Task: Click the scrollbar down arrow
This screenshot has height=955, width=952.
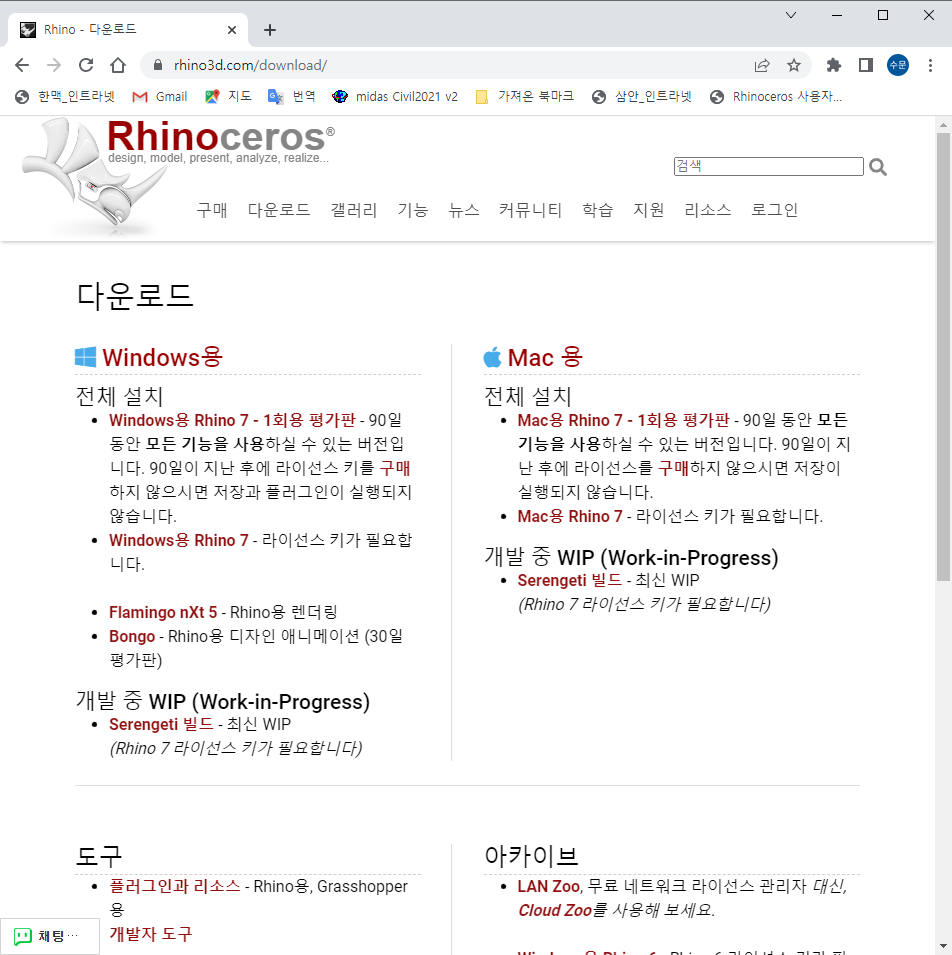Action: (943, 948)
